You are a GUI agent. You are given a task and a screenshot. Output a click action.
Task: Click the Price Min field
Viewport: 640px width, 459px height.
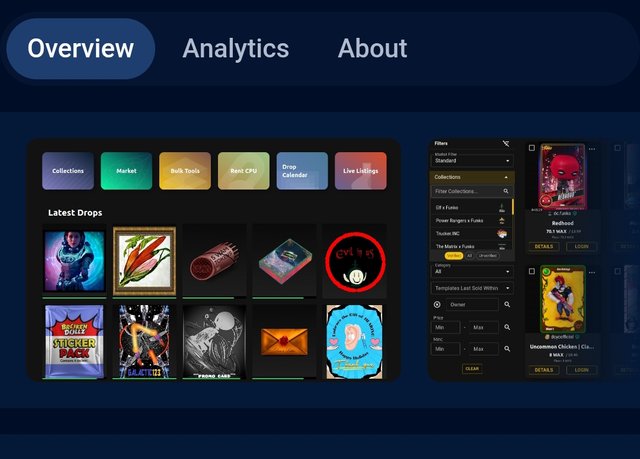coord(445,327)
